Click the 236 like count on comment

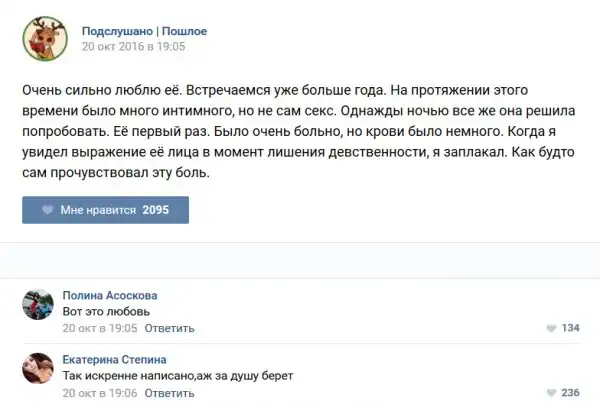pos(570,393)
